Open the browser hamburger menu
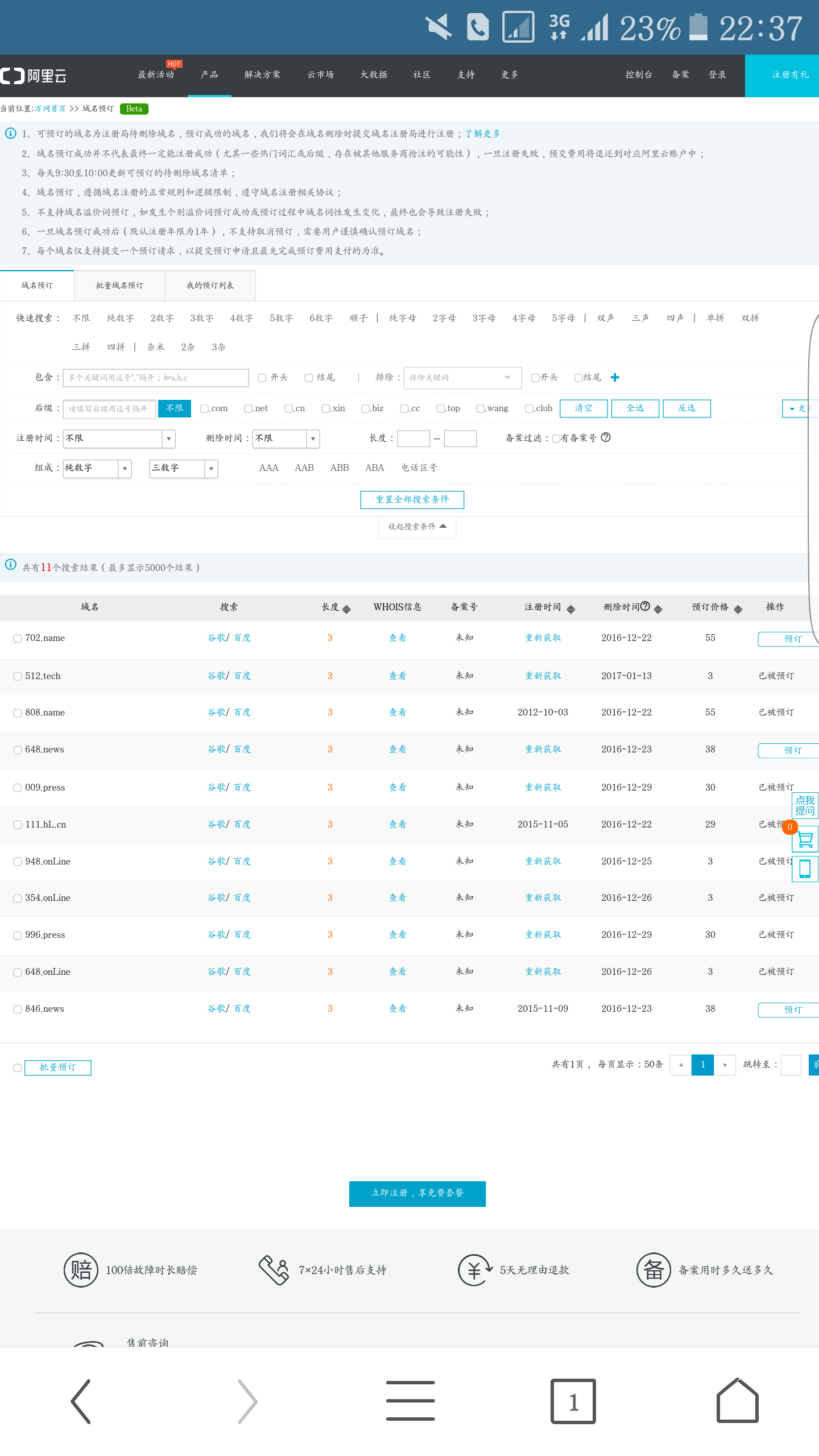This screenshot has height=1456, width=819. click(410, 1401)
